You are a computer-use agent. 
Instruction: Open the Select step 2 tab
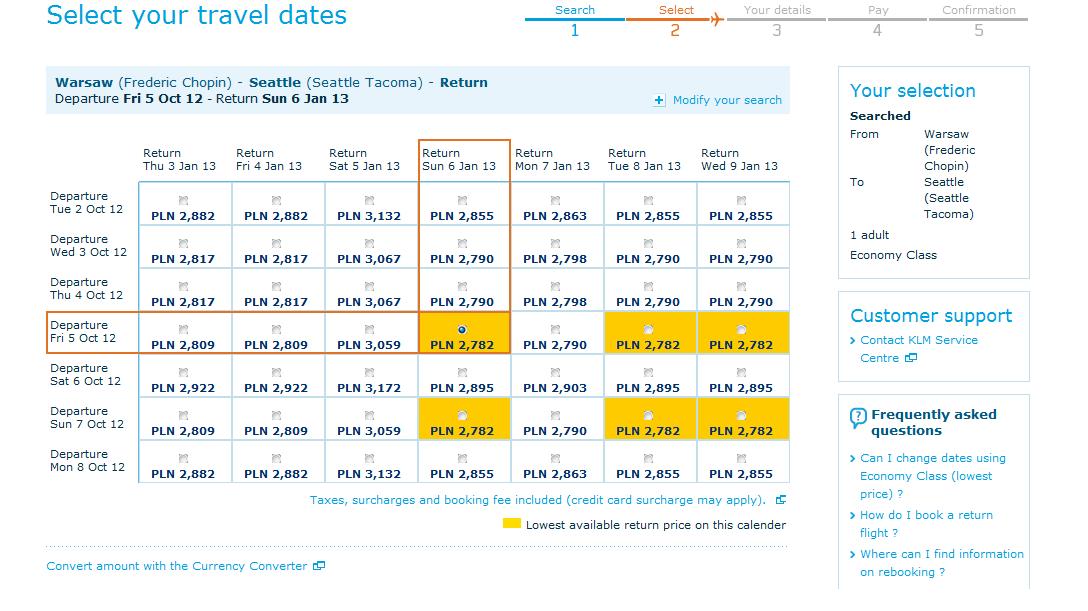(x=675, y=20)
